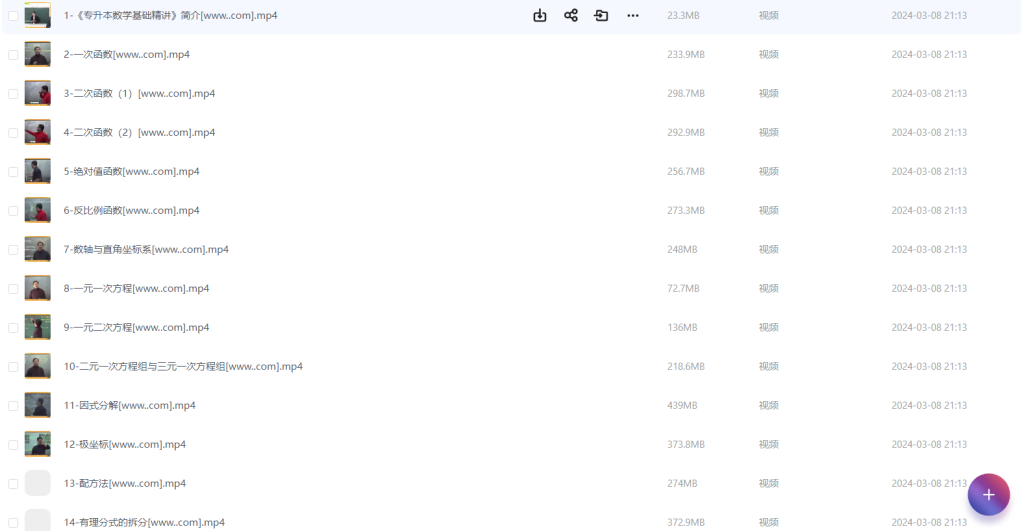Screen dimensions: 1024x531
Task: Click the blank placeholder icon for 13-配方法
Action: click(38, 483)
